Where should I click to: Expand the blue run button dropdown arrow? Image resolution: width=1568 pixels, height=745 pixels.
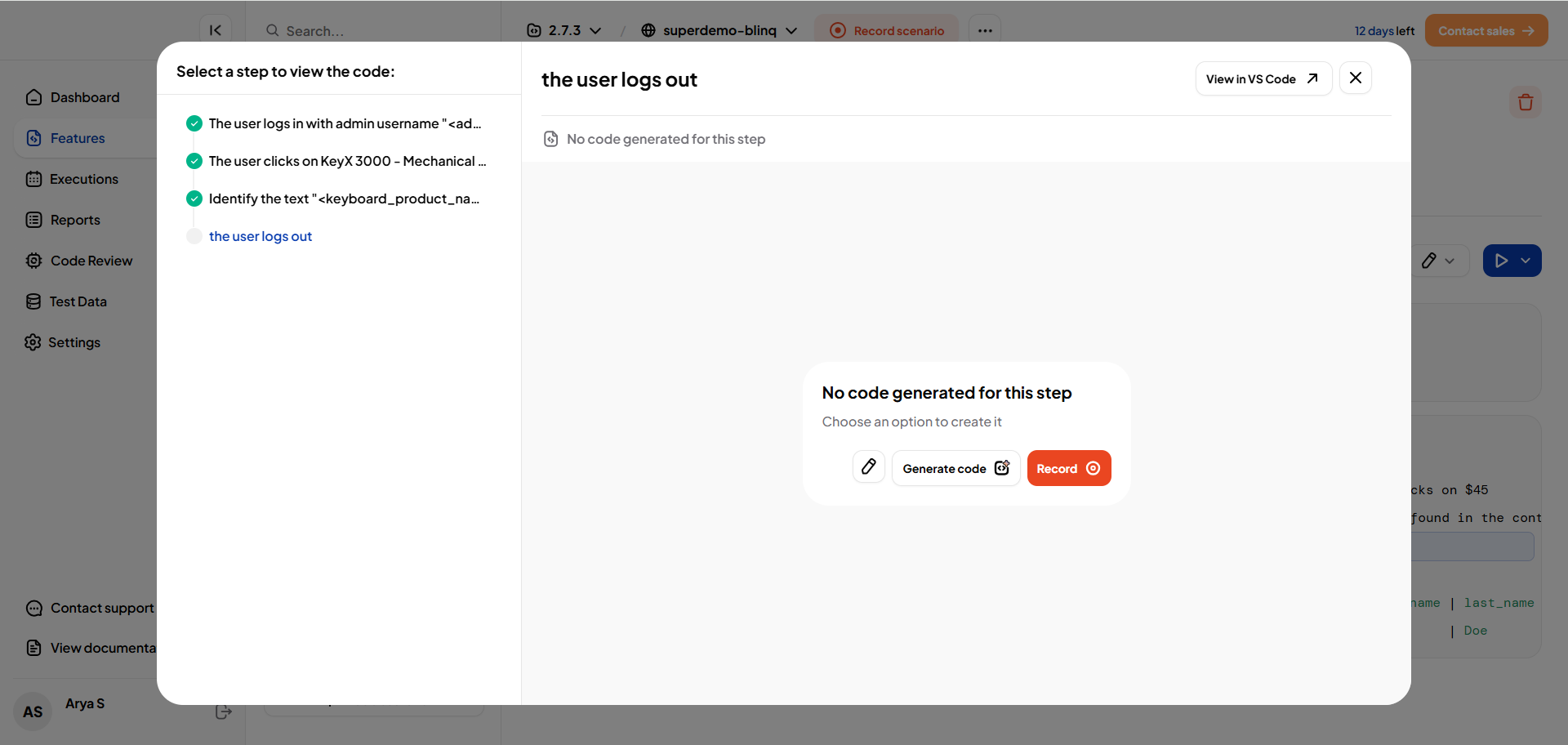(x=1526, y=261)
